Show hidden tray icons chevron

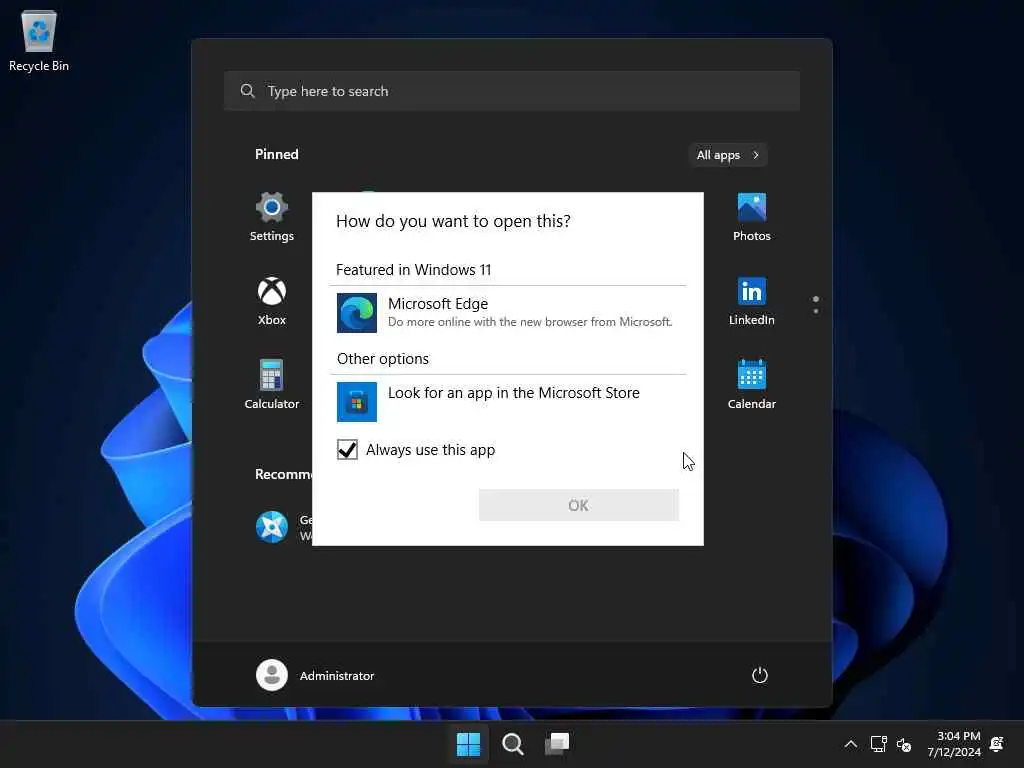pyautogui.click(x=850, y=744)
